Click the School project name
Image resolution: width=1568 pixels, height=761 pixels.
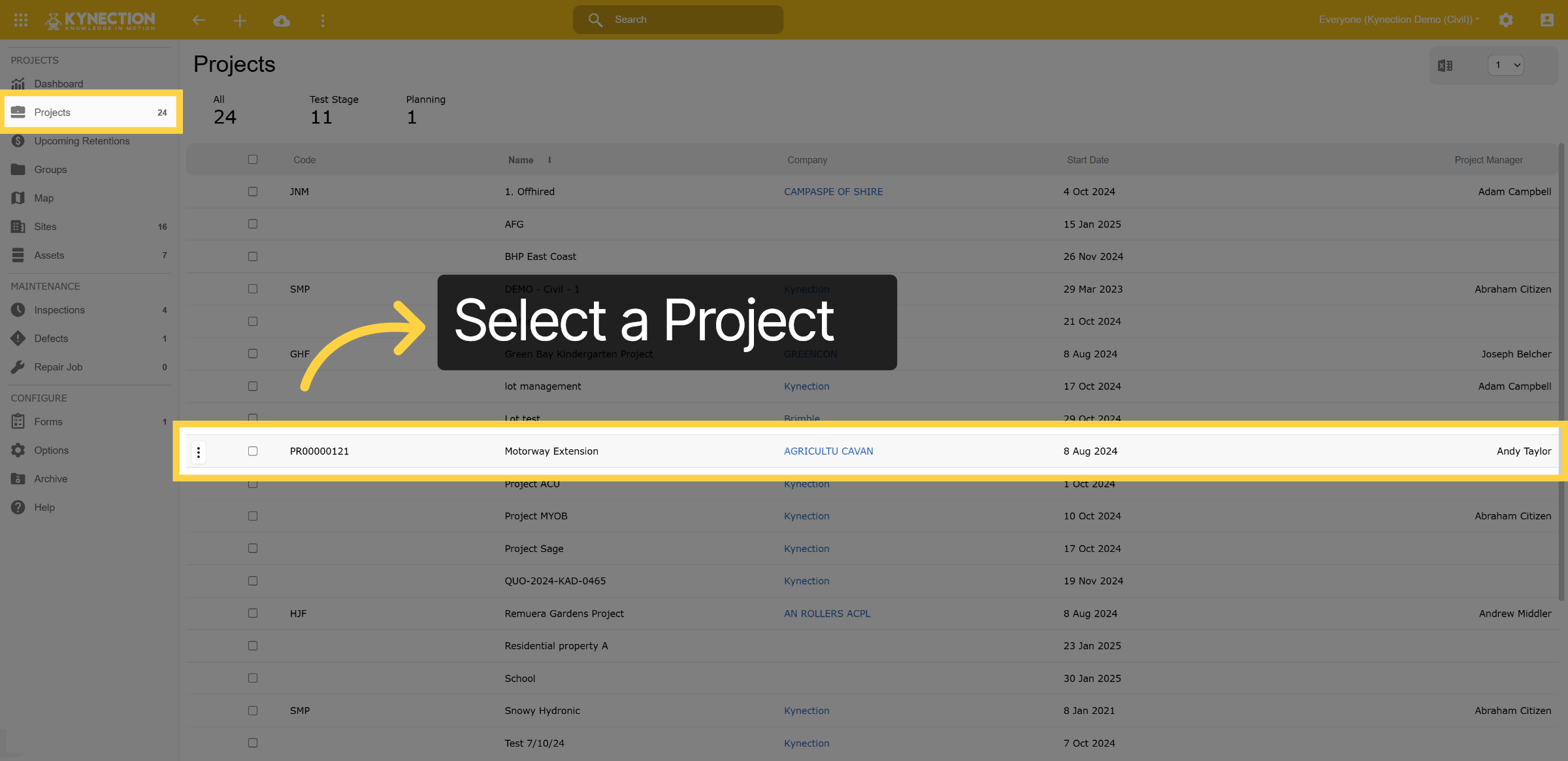point(520,679)
